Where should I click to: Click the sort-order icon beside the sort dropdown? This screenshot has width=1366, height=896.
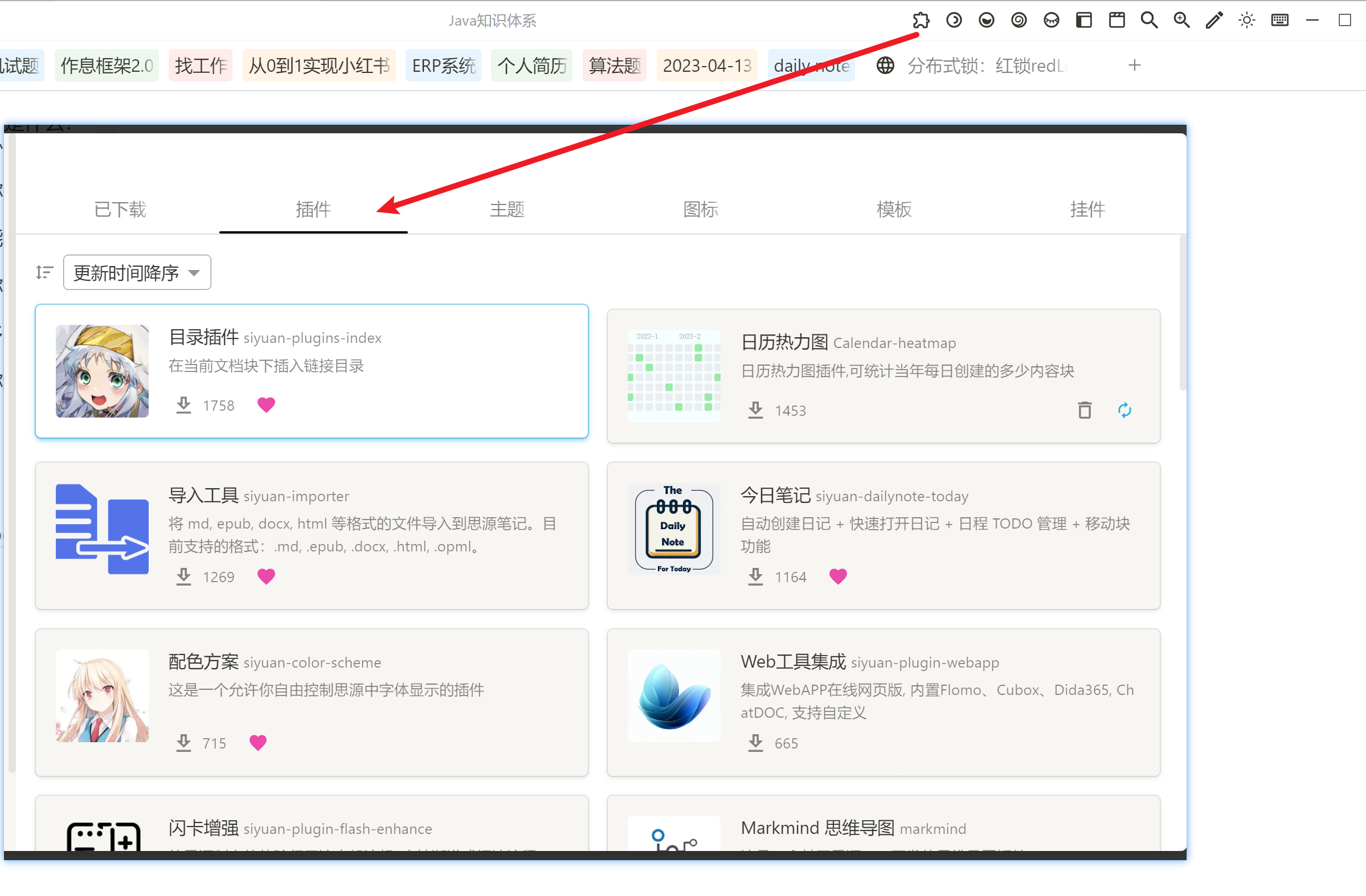tap(44, 272)
